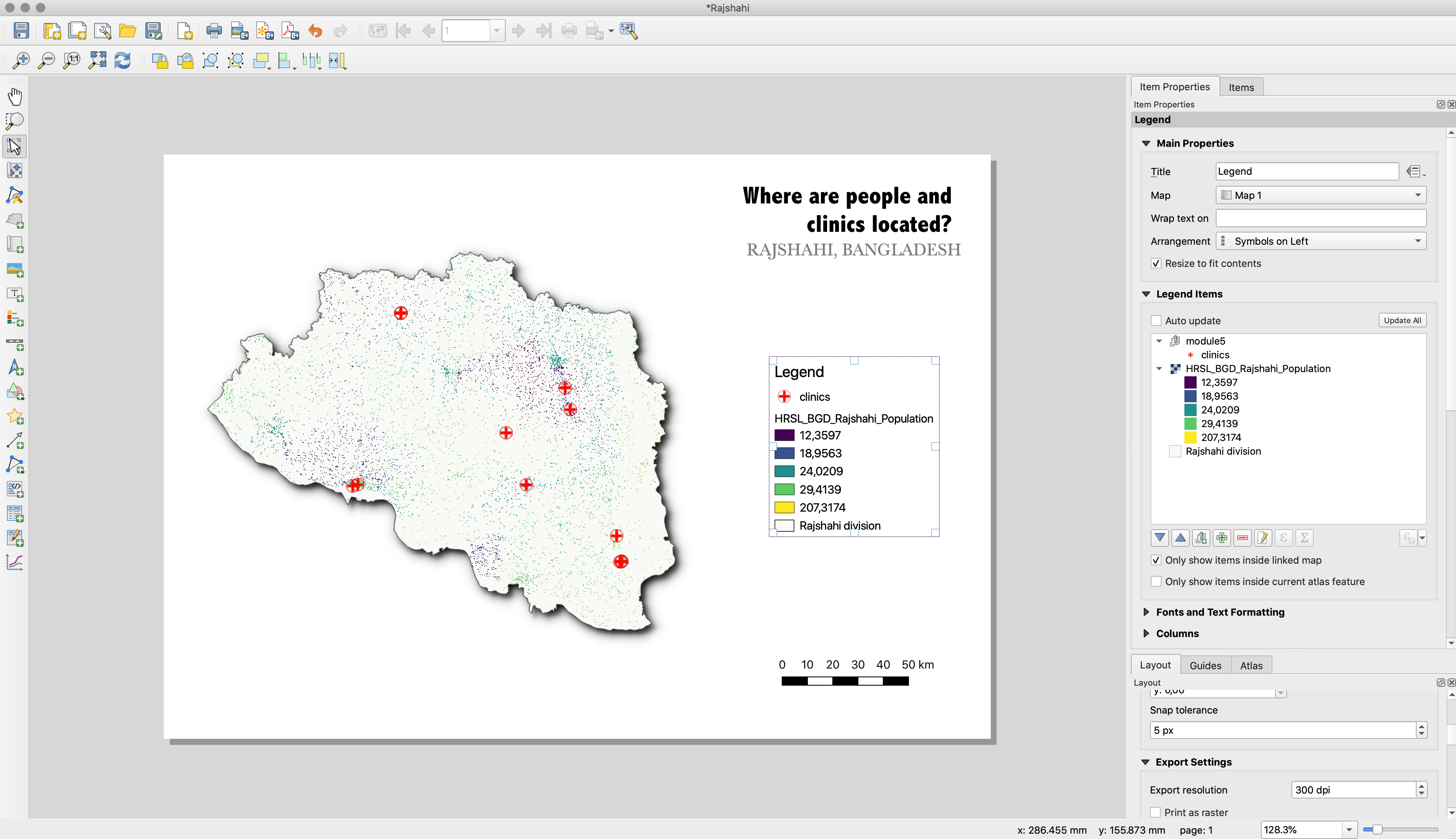Select the Add HTML frame tool
1456x839 pixels.
coord(15,490)
